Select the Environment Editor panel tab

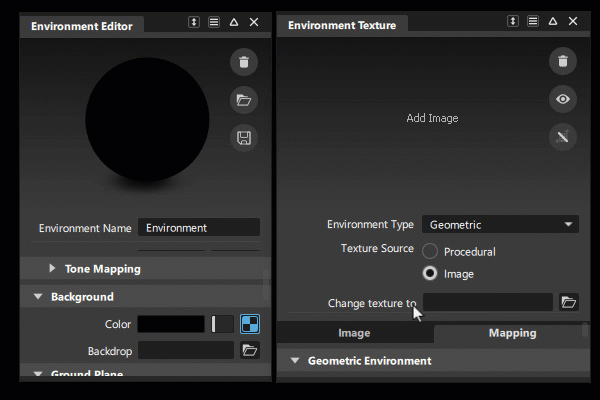82,26
